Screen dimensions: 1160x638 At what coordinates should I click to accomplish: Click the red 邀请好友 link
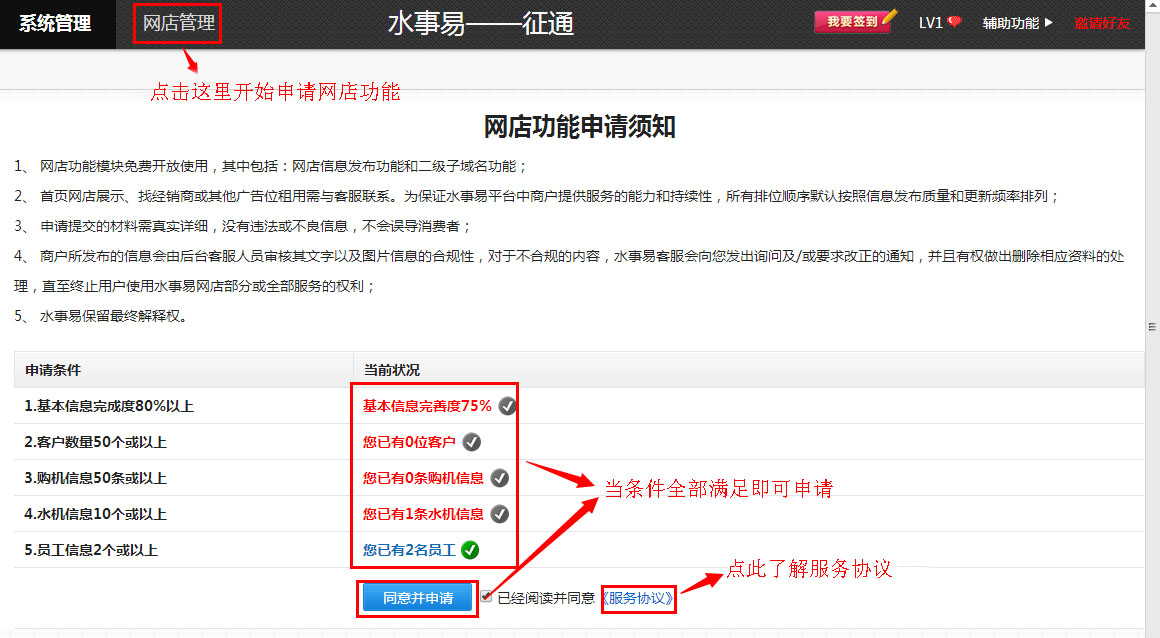1102,23
